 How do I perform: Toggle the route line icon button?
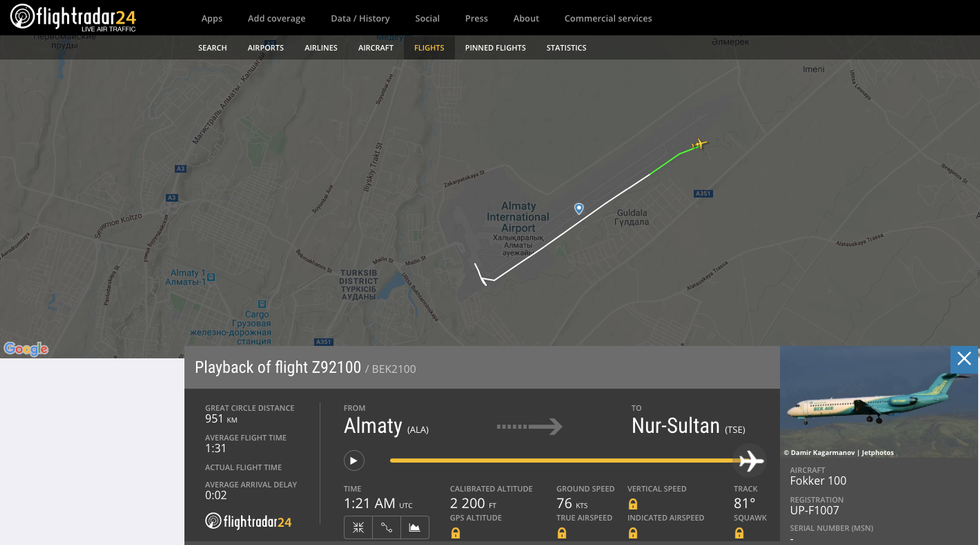pyautogui.click(x=386, y=528)
